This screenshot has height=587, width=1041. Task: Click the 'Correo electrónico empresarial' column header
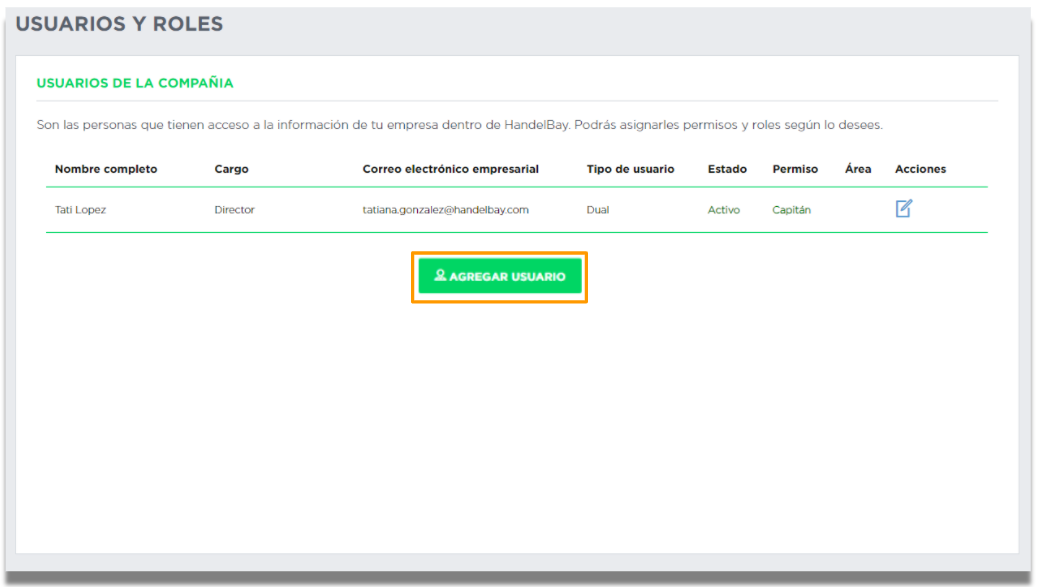click(x=451, y=169)
